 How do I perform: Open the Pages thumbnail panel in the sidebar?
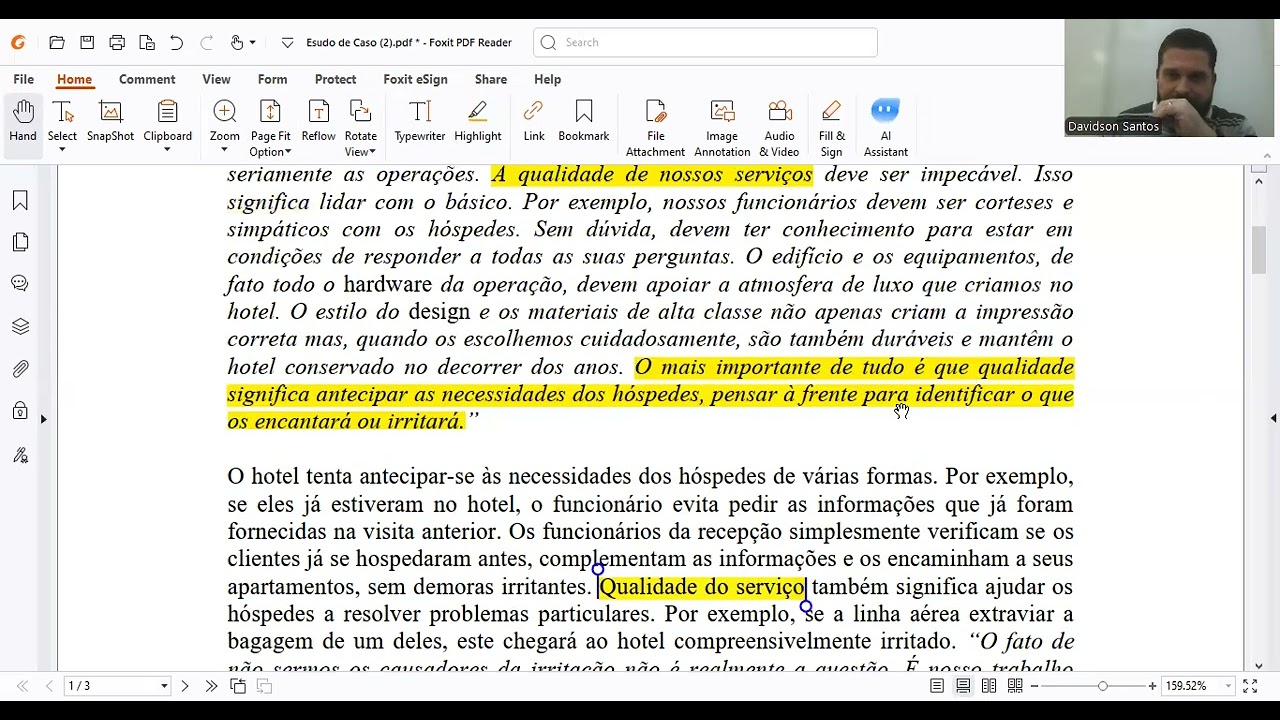coord(20,243)
